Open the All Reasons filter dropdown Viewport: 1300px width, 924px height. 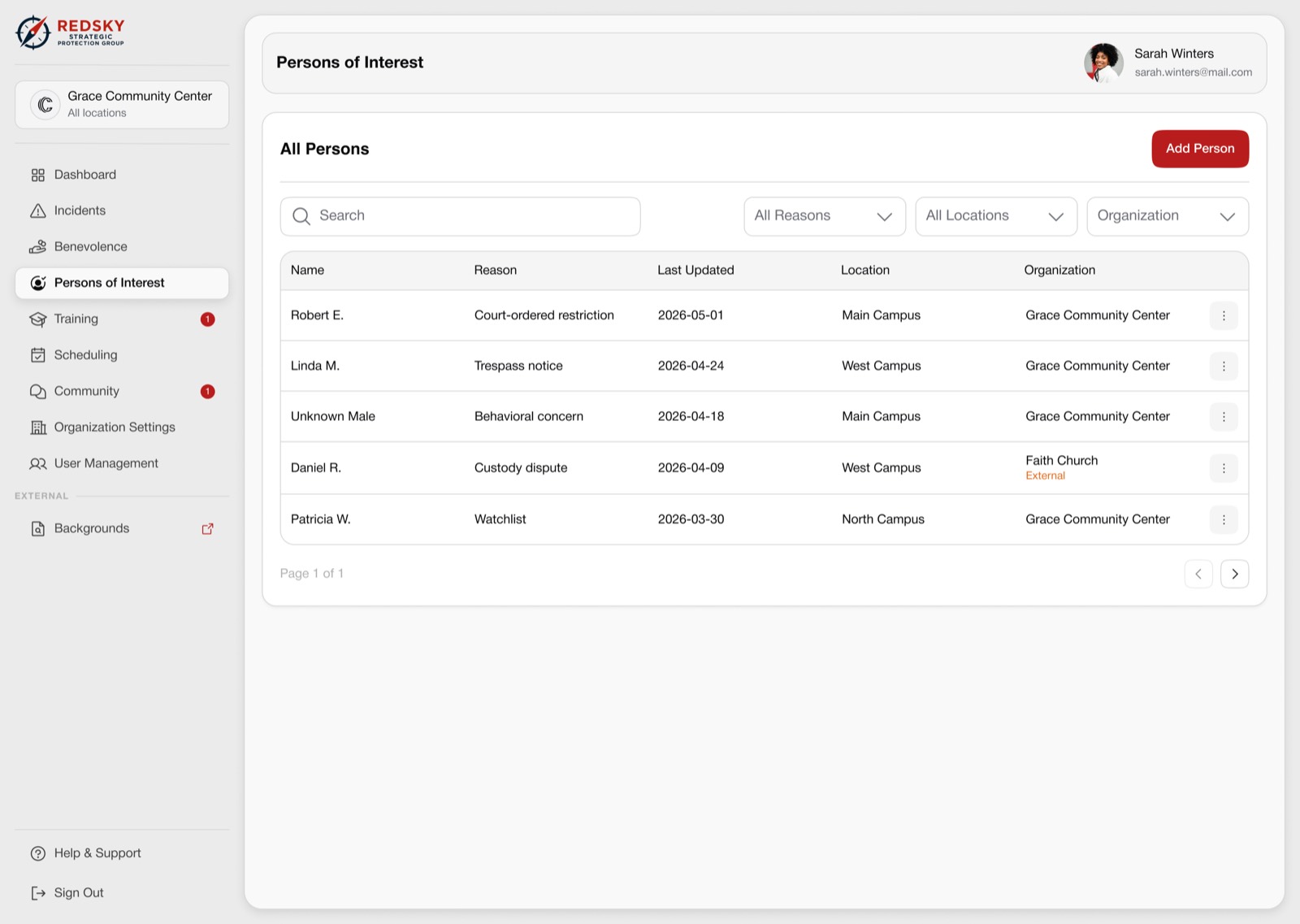[x=825, y=216]
